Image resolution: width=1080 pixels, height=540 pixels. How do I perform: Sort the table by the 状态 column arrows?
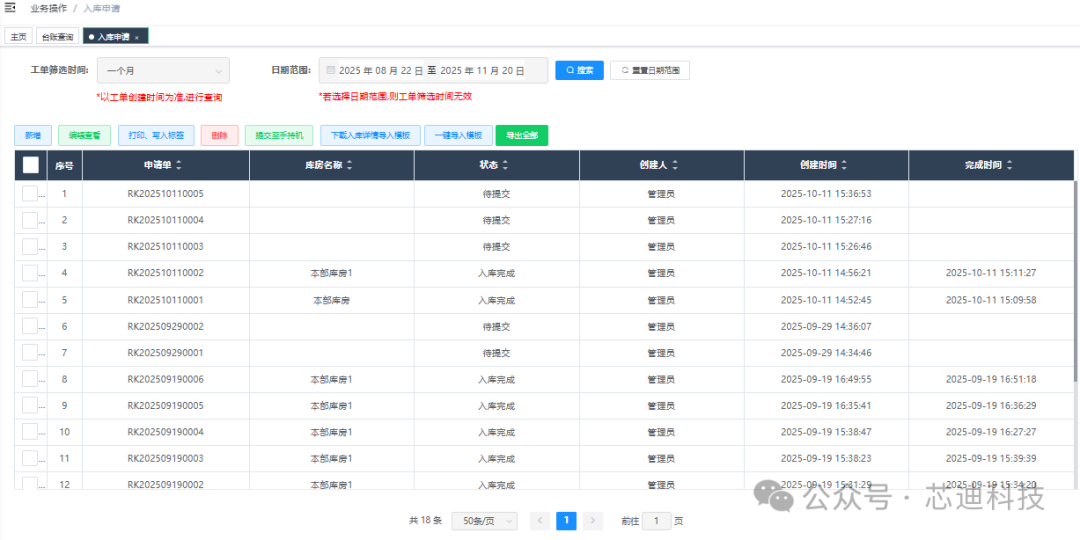[x=506, y=165]
